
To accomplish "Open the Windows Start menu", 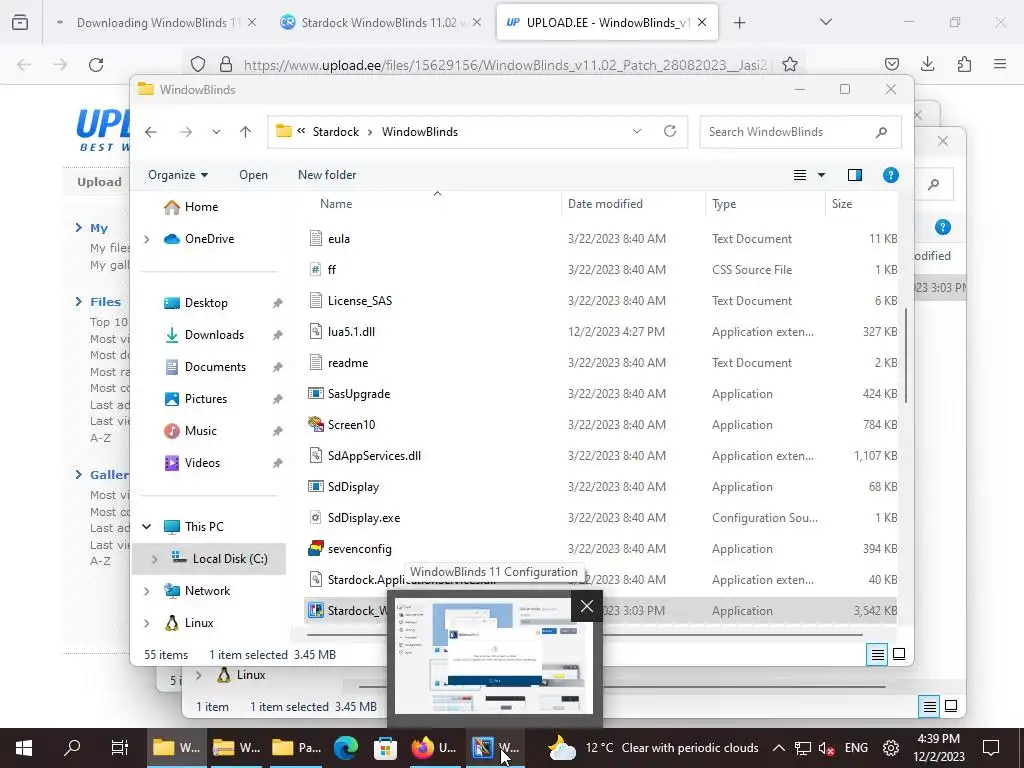I will pyautogui.click(x=24, y=748).
